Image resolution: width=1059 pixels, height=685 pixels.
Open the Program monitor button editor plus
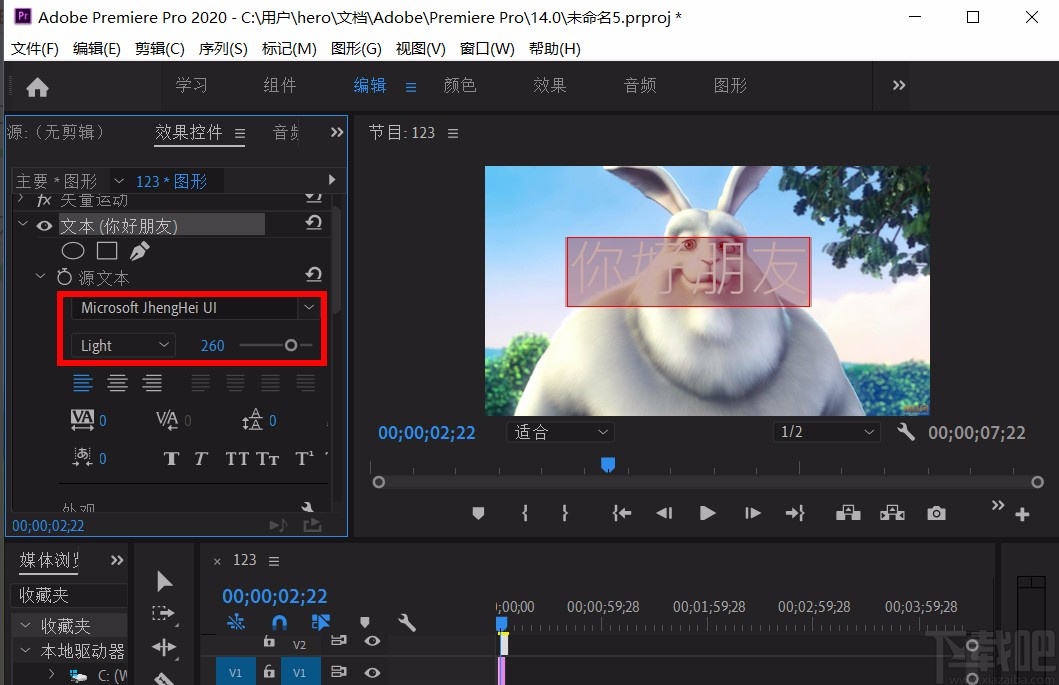pos(1022,514)
